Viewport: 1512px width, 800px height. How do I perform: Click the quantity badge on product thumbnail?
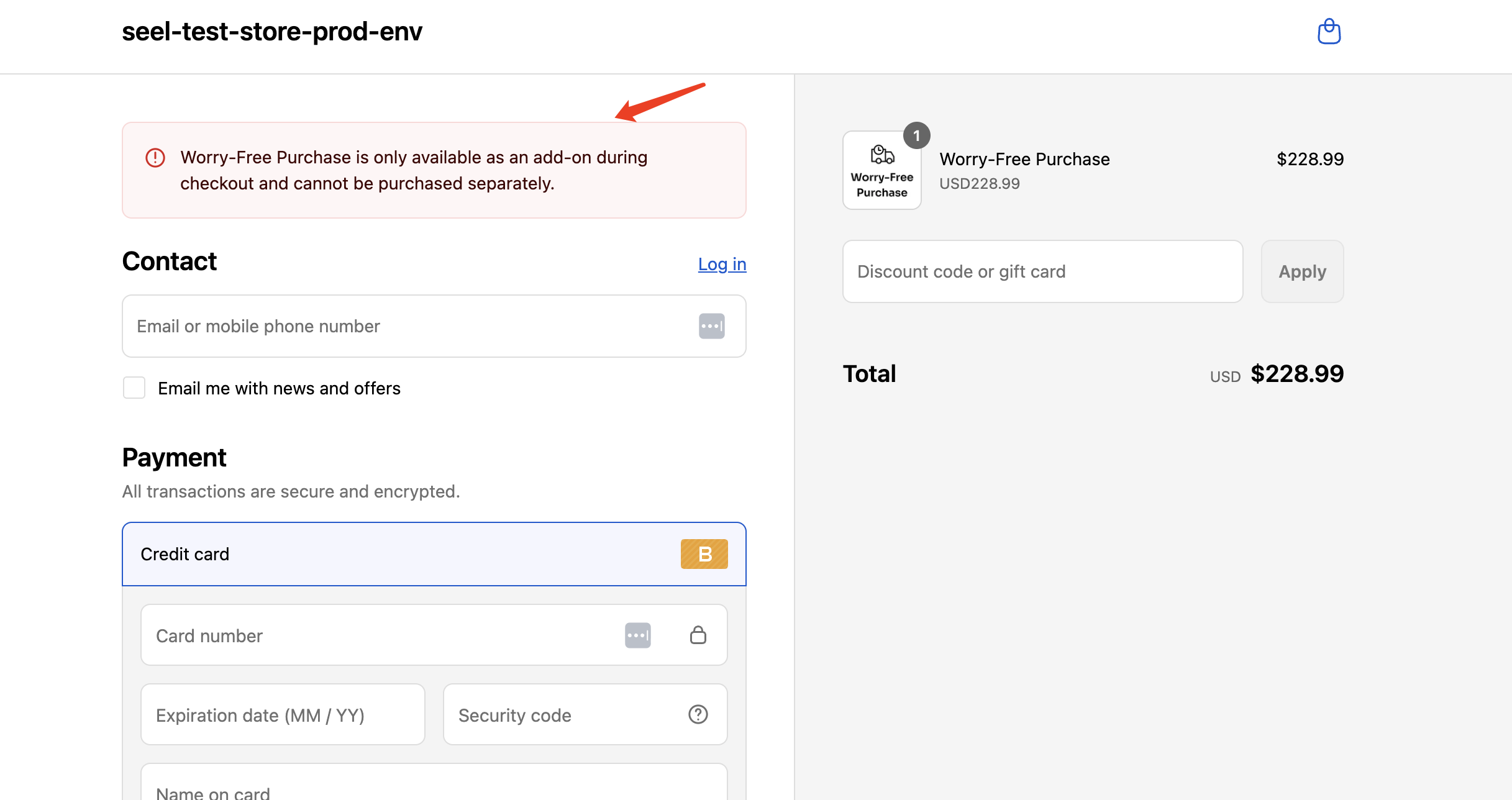(x=916, y=135)
